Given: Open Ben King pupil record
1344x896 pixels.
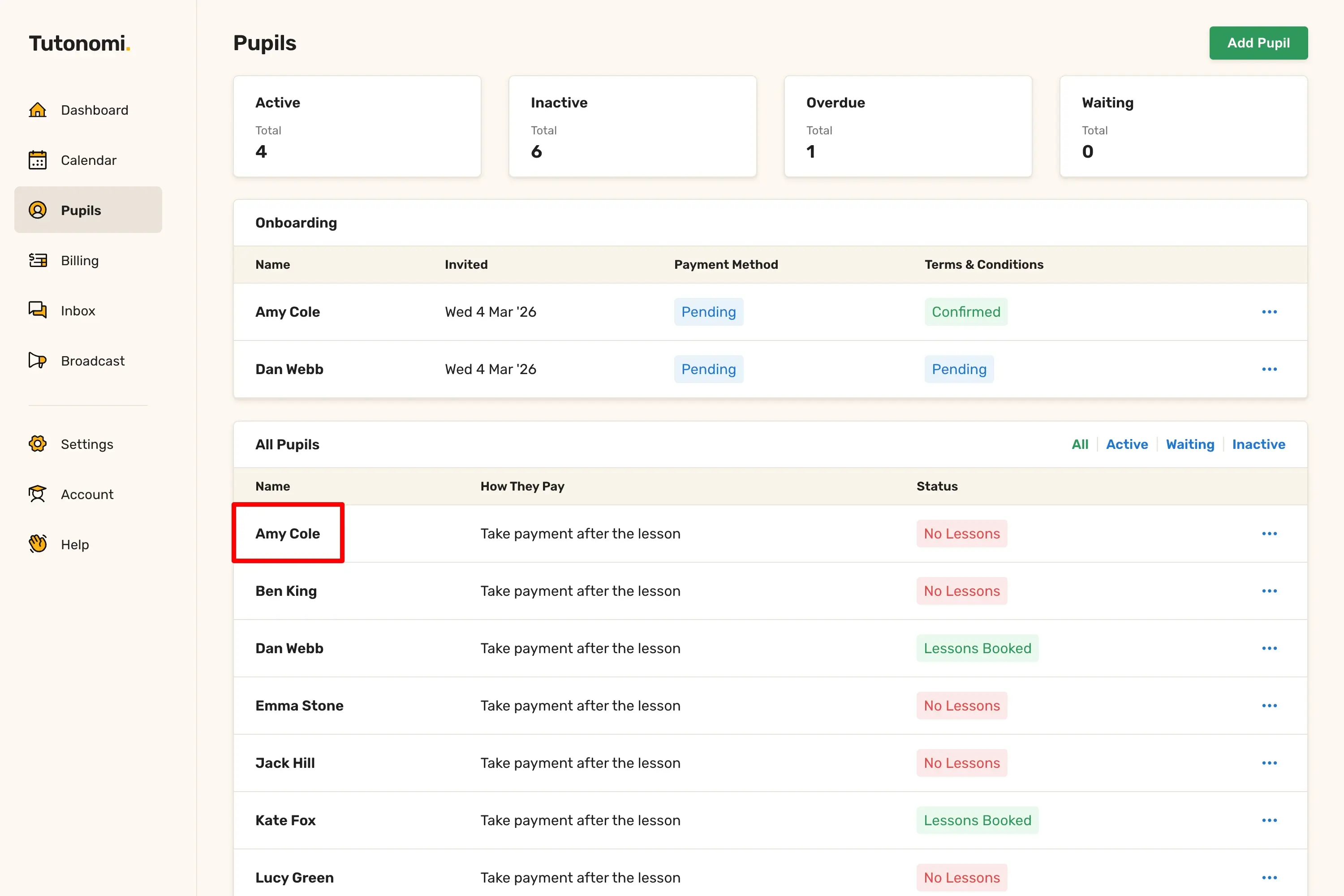Looking at the screenshot, I should (286, 591).
